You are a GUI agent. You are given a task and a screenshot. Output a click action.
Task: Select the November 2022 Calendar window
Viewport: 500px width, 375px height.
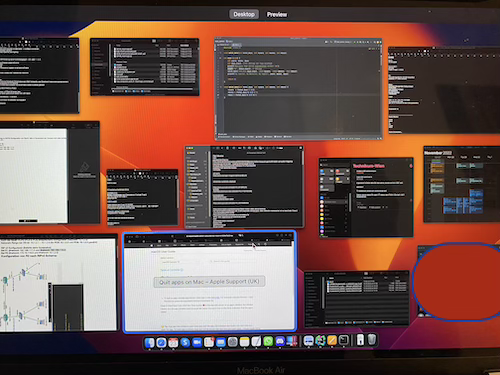(x=462, y=184)
